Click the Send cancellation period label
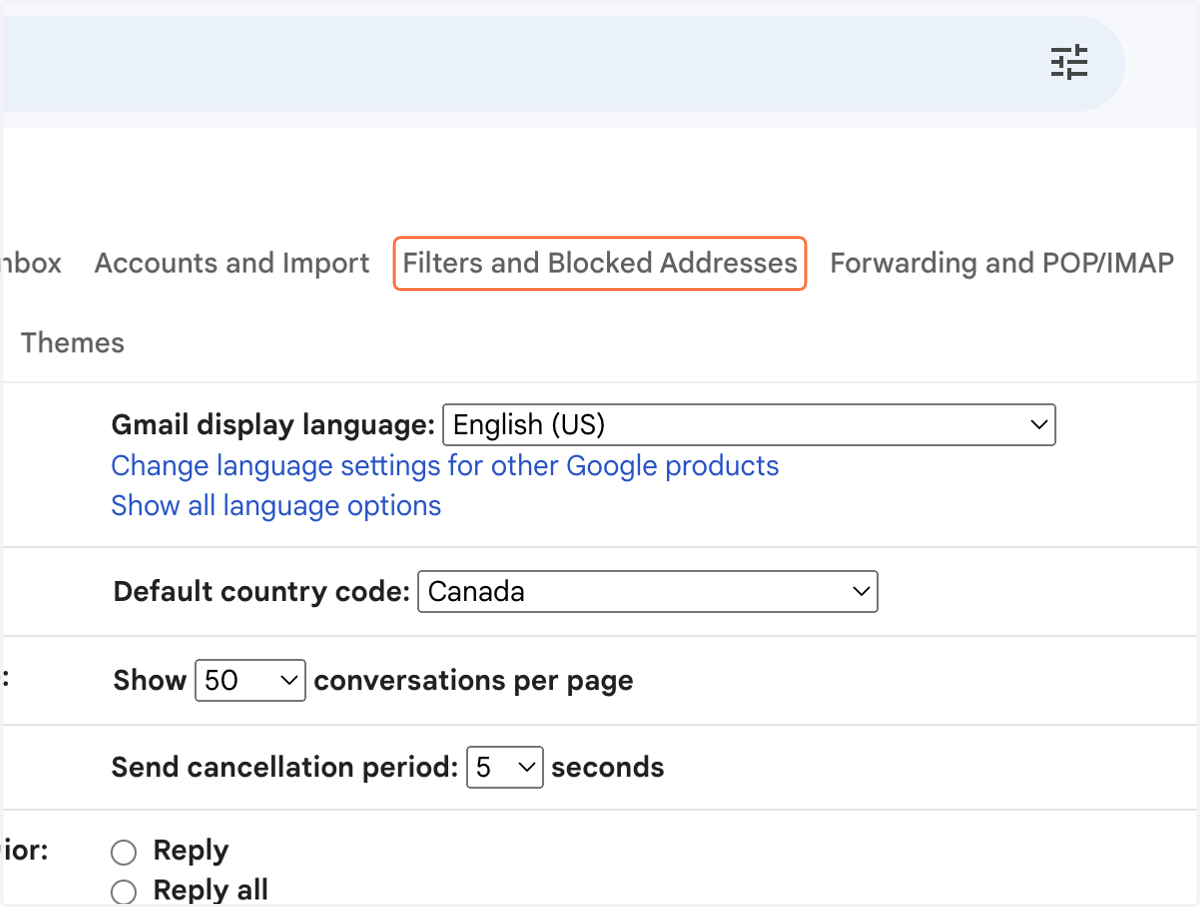Screen dimensions: 1200x907 pos(285,768)
